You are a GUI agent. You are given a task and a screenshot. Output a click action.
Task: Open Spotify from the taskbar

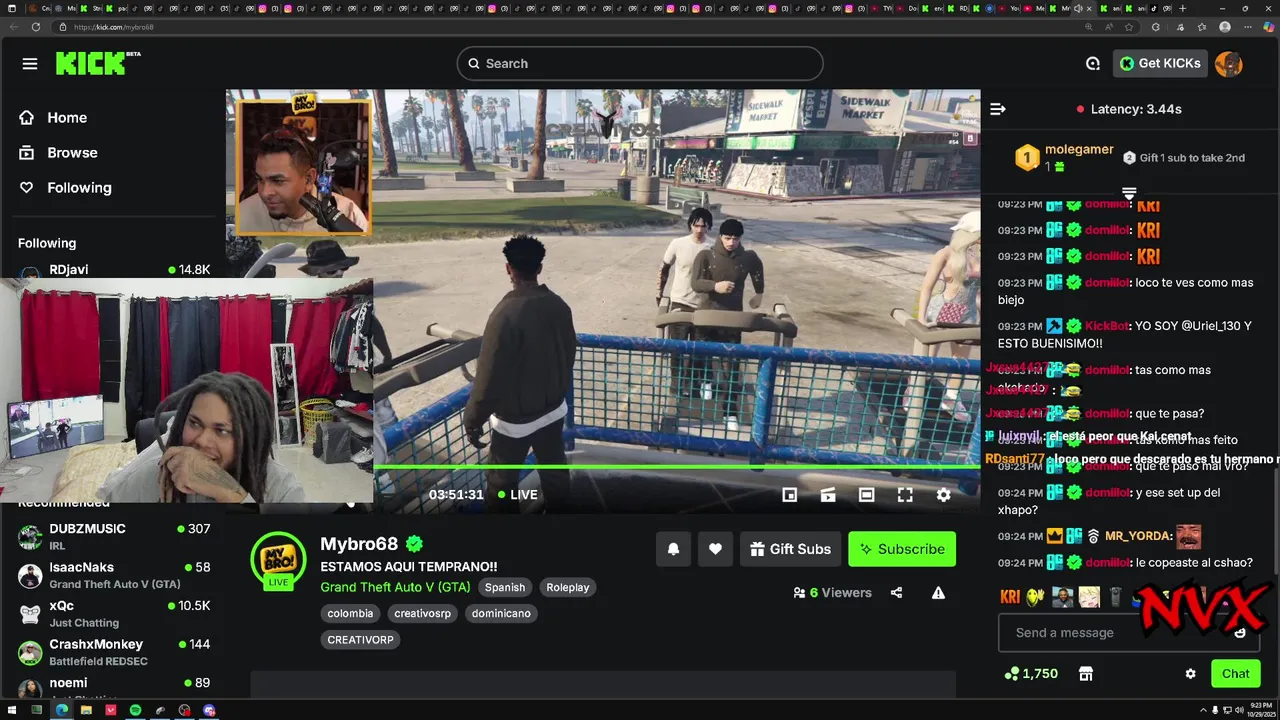point(135,710)
